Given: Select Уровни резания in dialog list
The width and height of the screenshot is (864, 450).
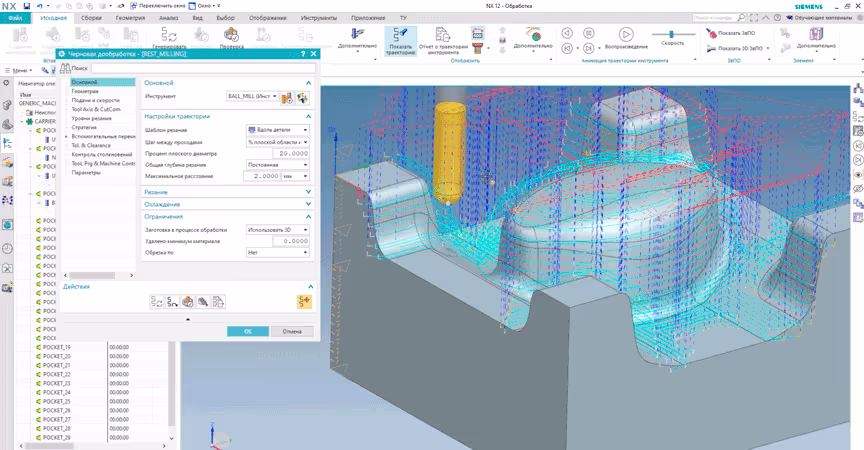Looking at the screenshot, I should pyautogui.click(x=91, y=118).
